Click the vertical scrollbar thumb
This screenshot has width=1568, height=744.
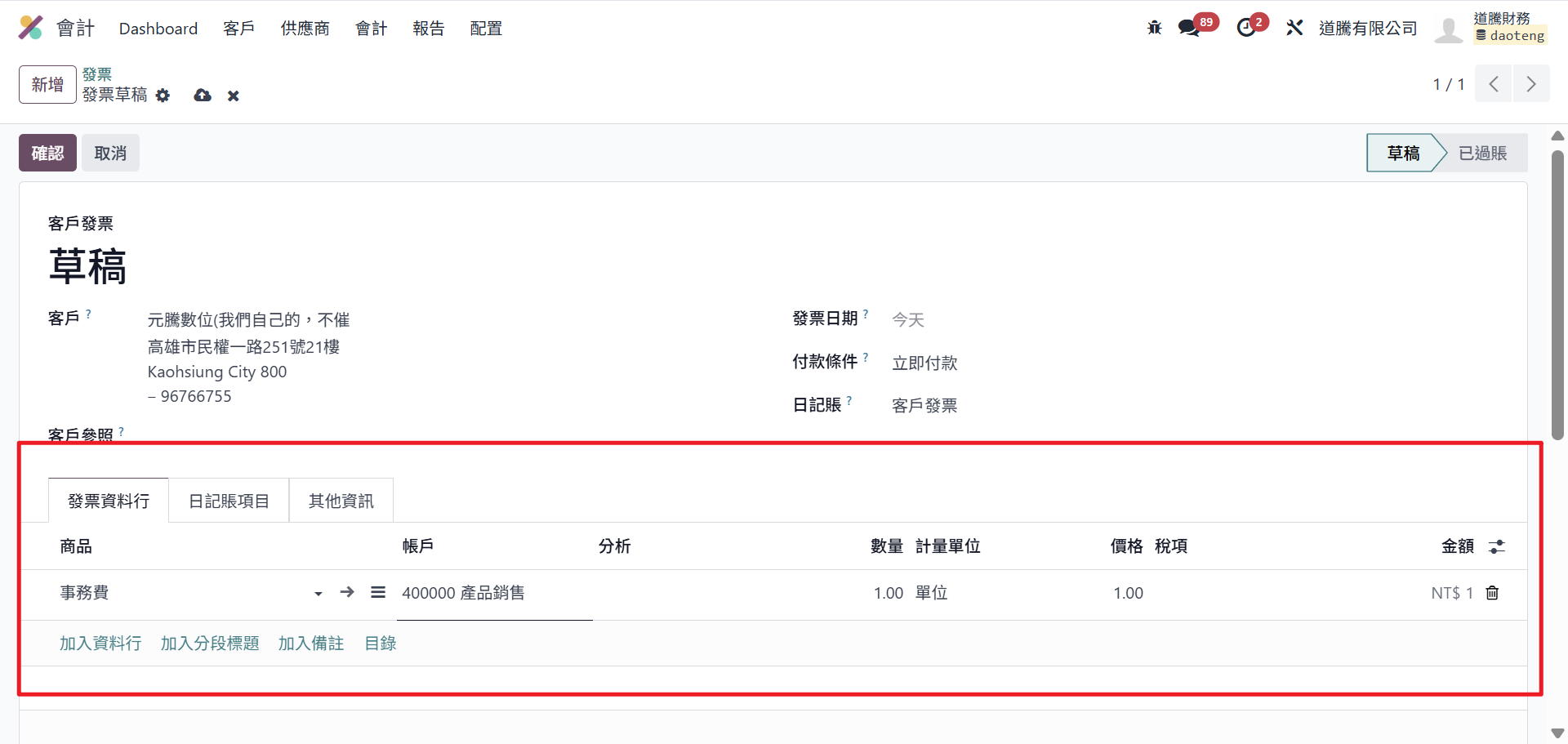[1557, 294]
